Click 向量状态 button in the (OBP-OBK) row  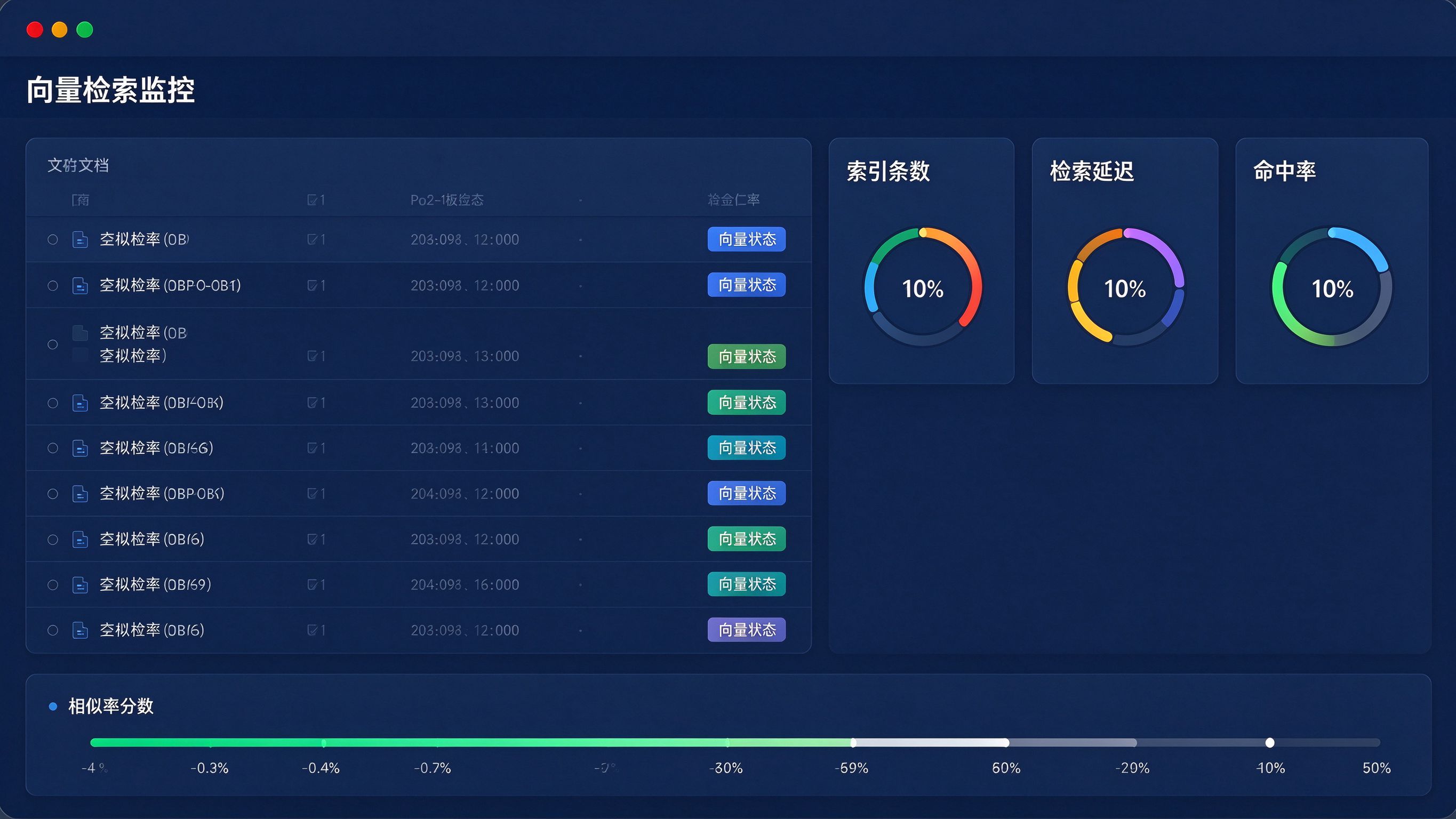(747, 493)
